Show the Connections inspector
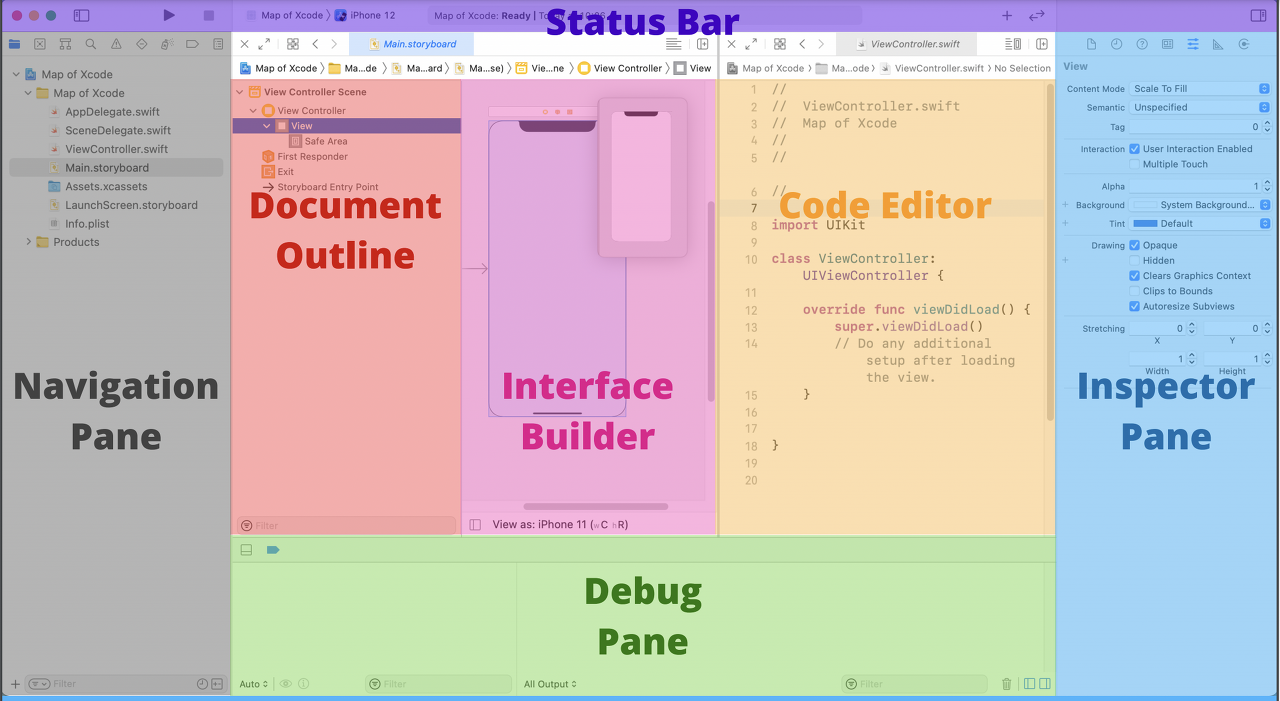The image size is (1280, 701). click(x=1244, y=44)
